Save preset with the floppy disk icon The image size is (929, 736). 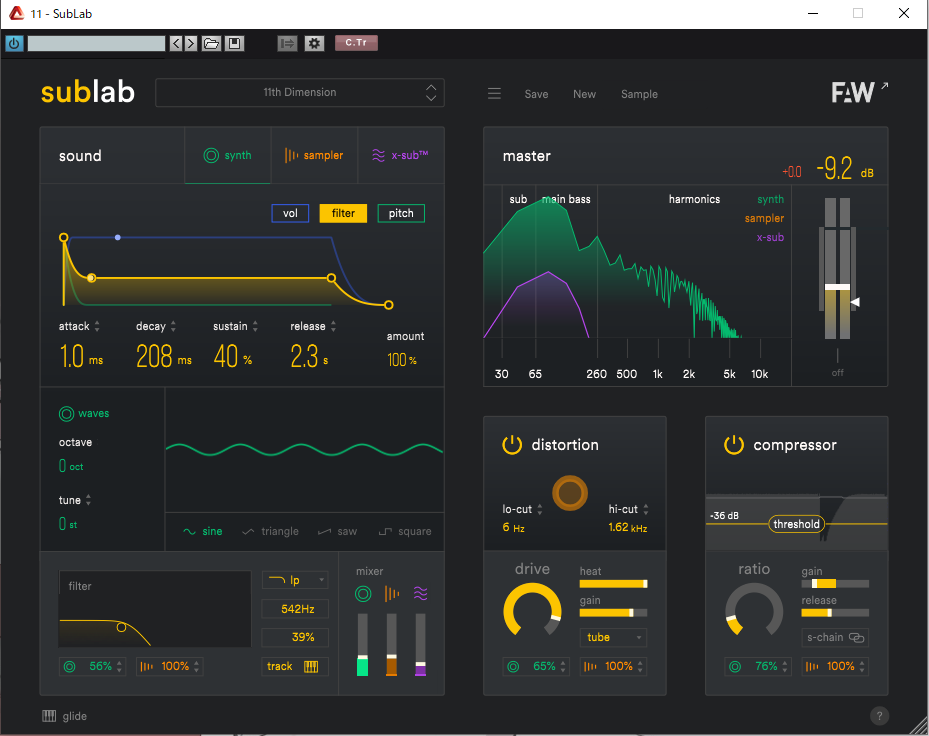235,43
